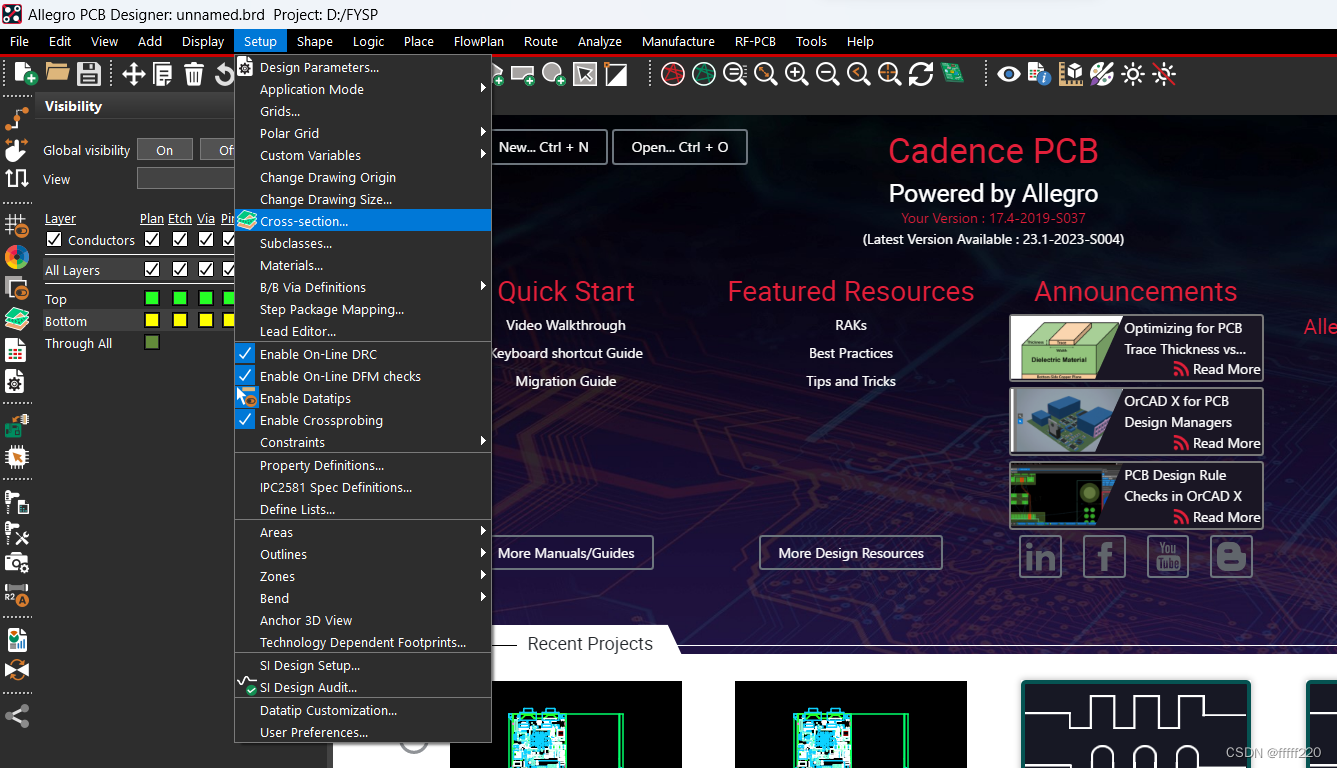Click the Open... Ctrl + O button
This screenshot has height=768, width=1337.
coord(680,147)
